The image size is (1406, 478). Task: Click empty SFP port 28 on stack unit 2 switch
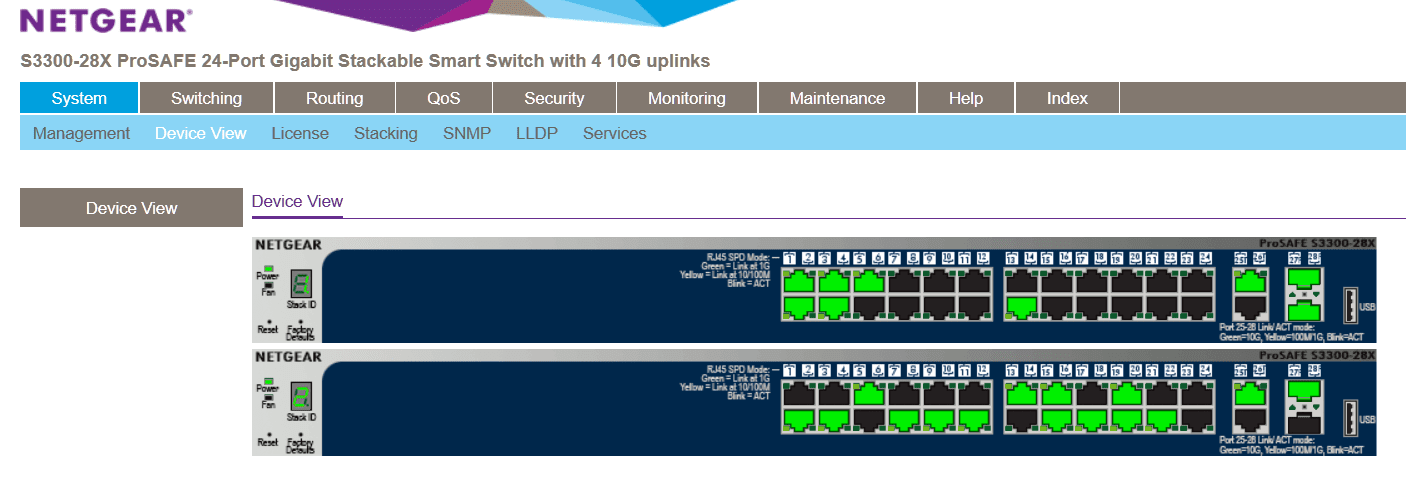point(1302,421)
